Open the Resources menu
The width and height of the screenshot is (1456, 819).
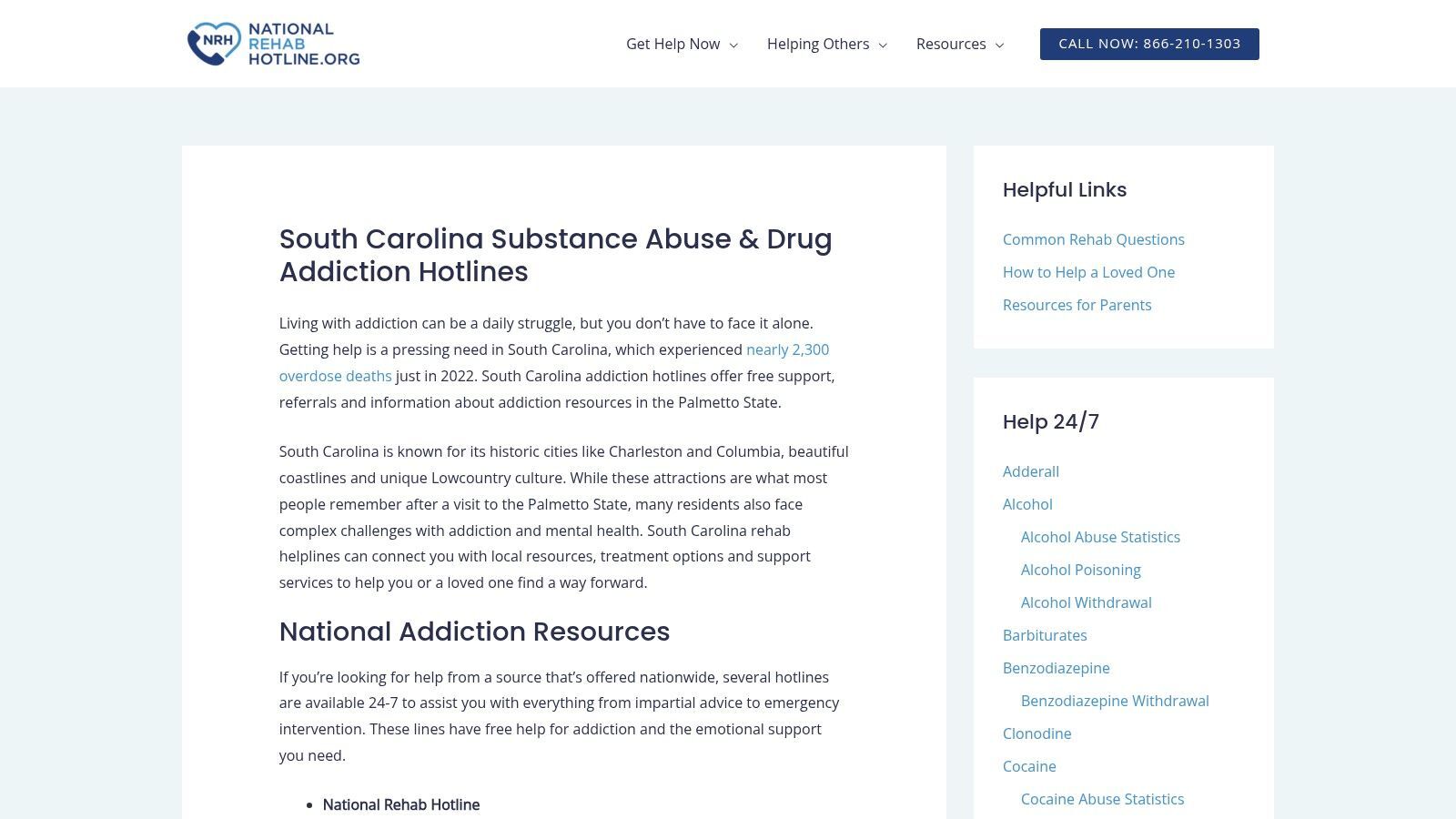pyautogui.click(x=951, y=44)
